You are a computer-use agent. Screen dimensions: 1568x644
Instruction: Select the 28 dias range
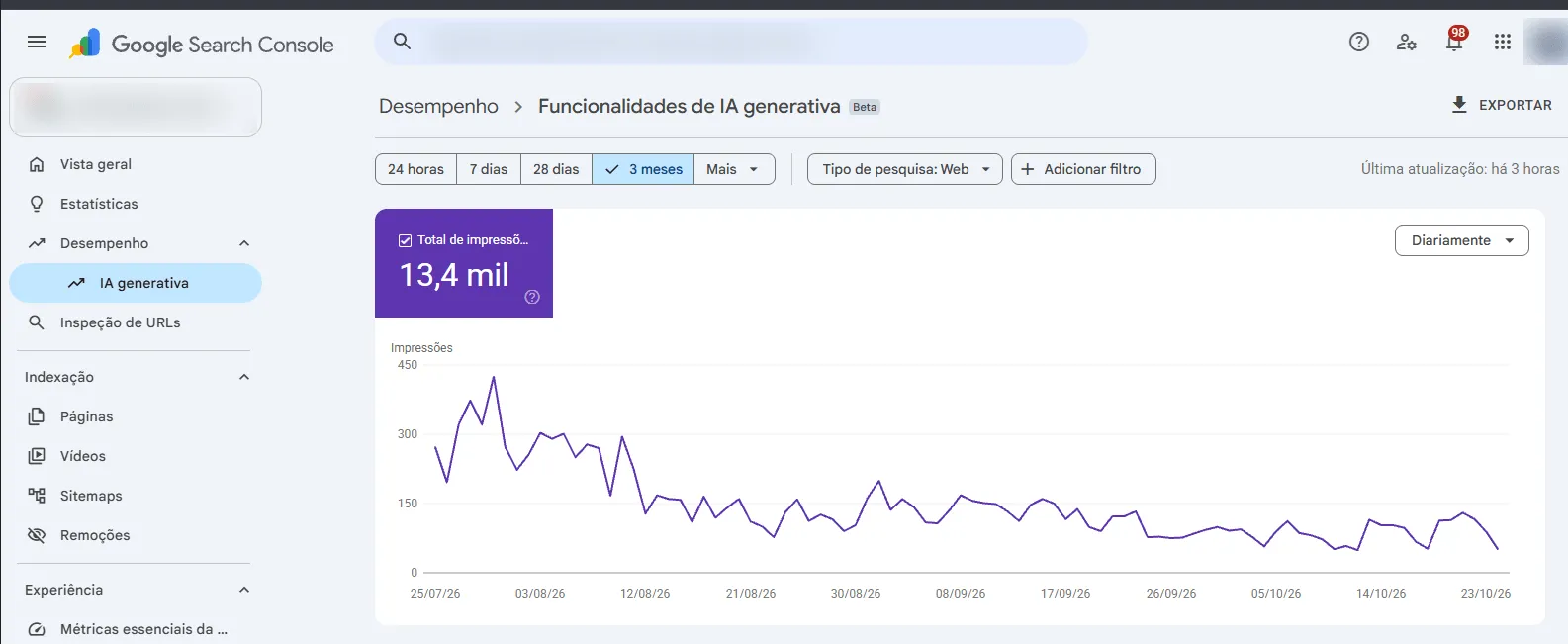coord(556,169)
